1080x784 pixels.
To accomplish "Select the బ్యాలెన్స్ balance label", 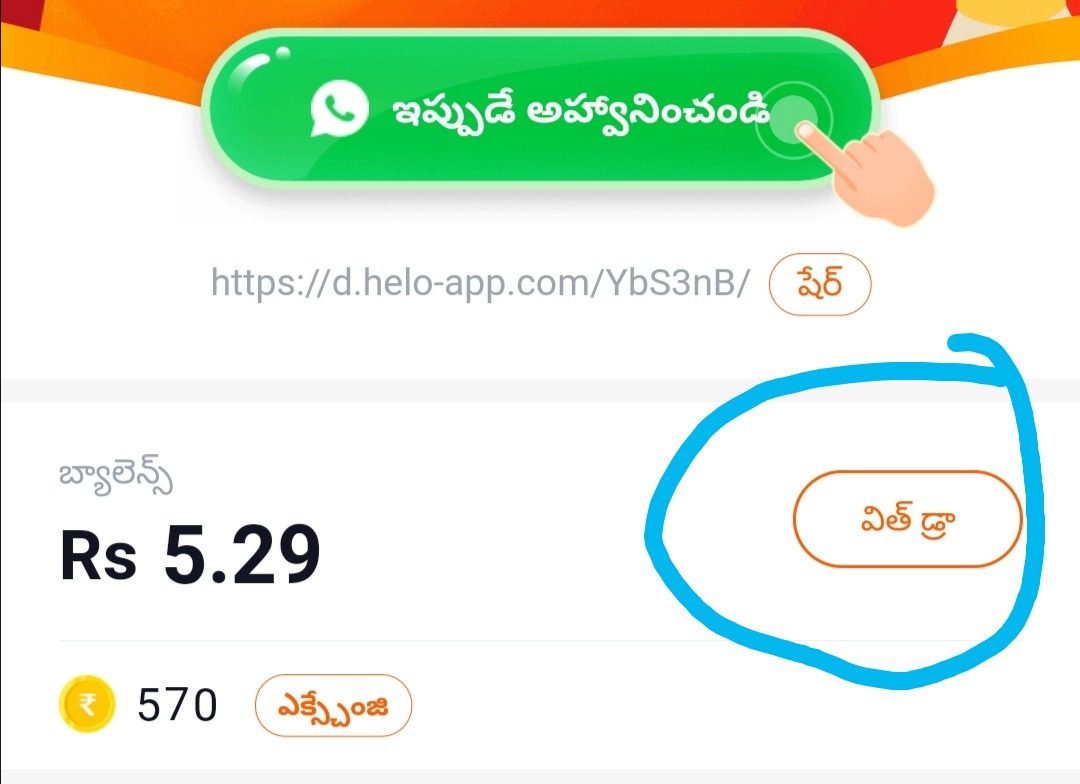I will 116,476.
